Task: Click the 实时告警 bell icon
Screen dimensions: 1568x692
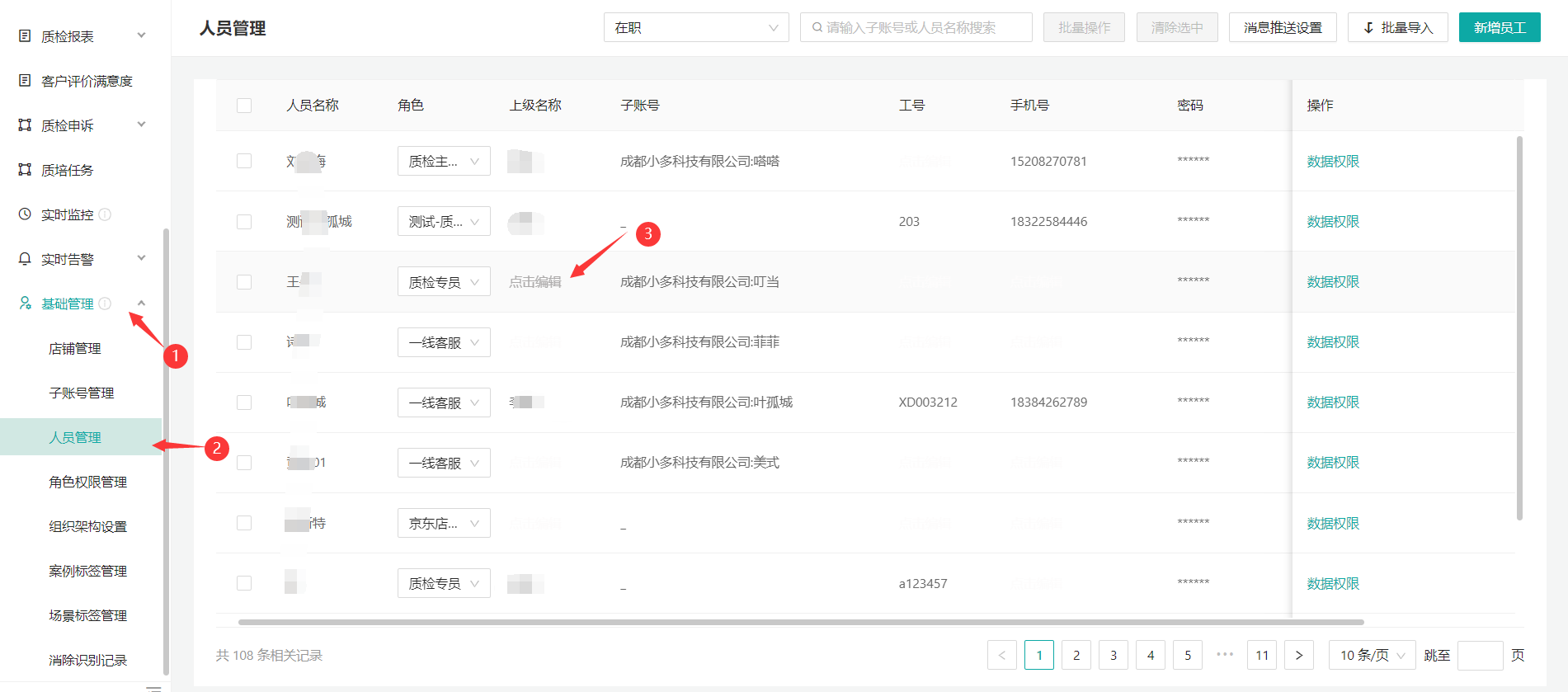Action: click(x=25, y=259)
